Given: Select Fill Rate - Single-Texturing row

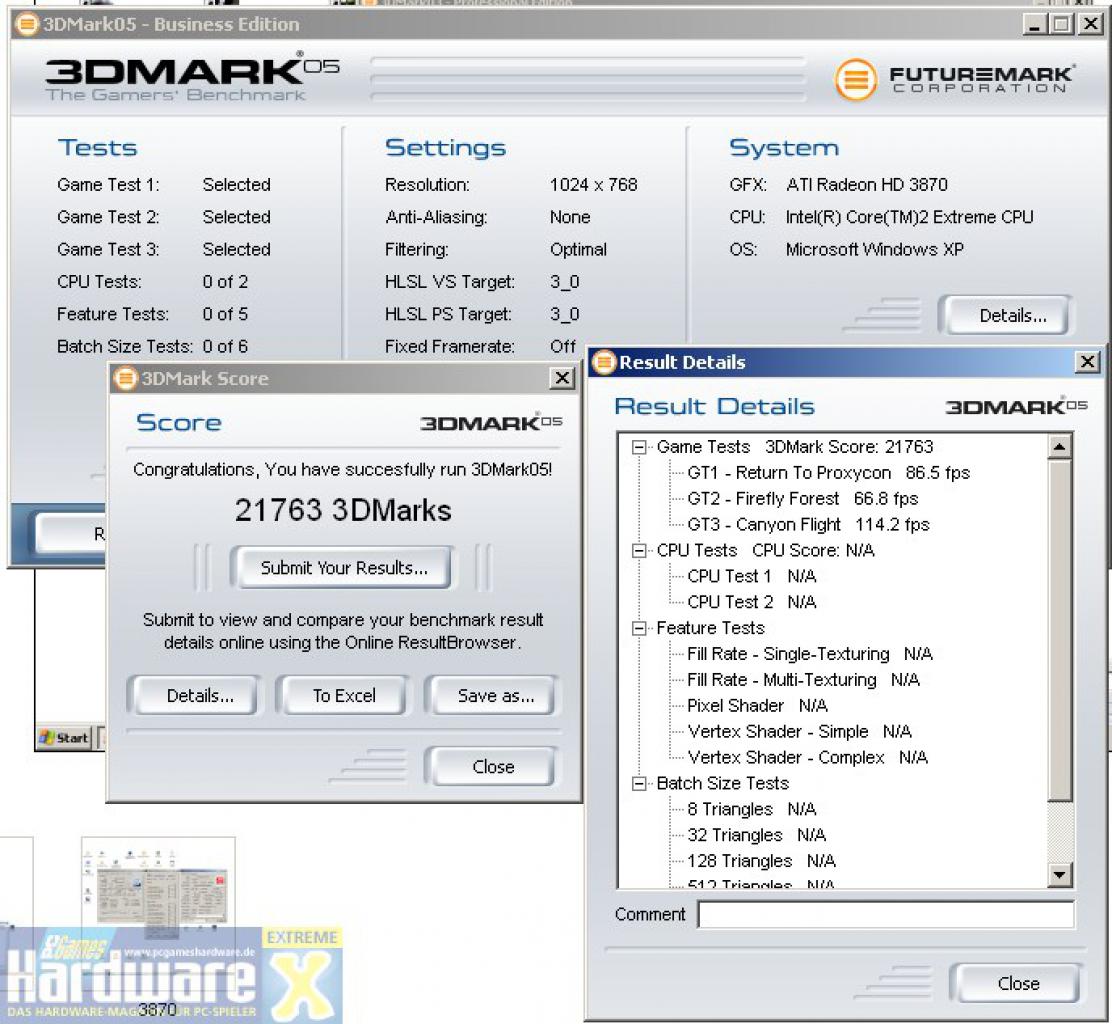Looking at the screenshot, I should [810, 654].
